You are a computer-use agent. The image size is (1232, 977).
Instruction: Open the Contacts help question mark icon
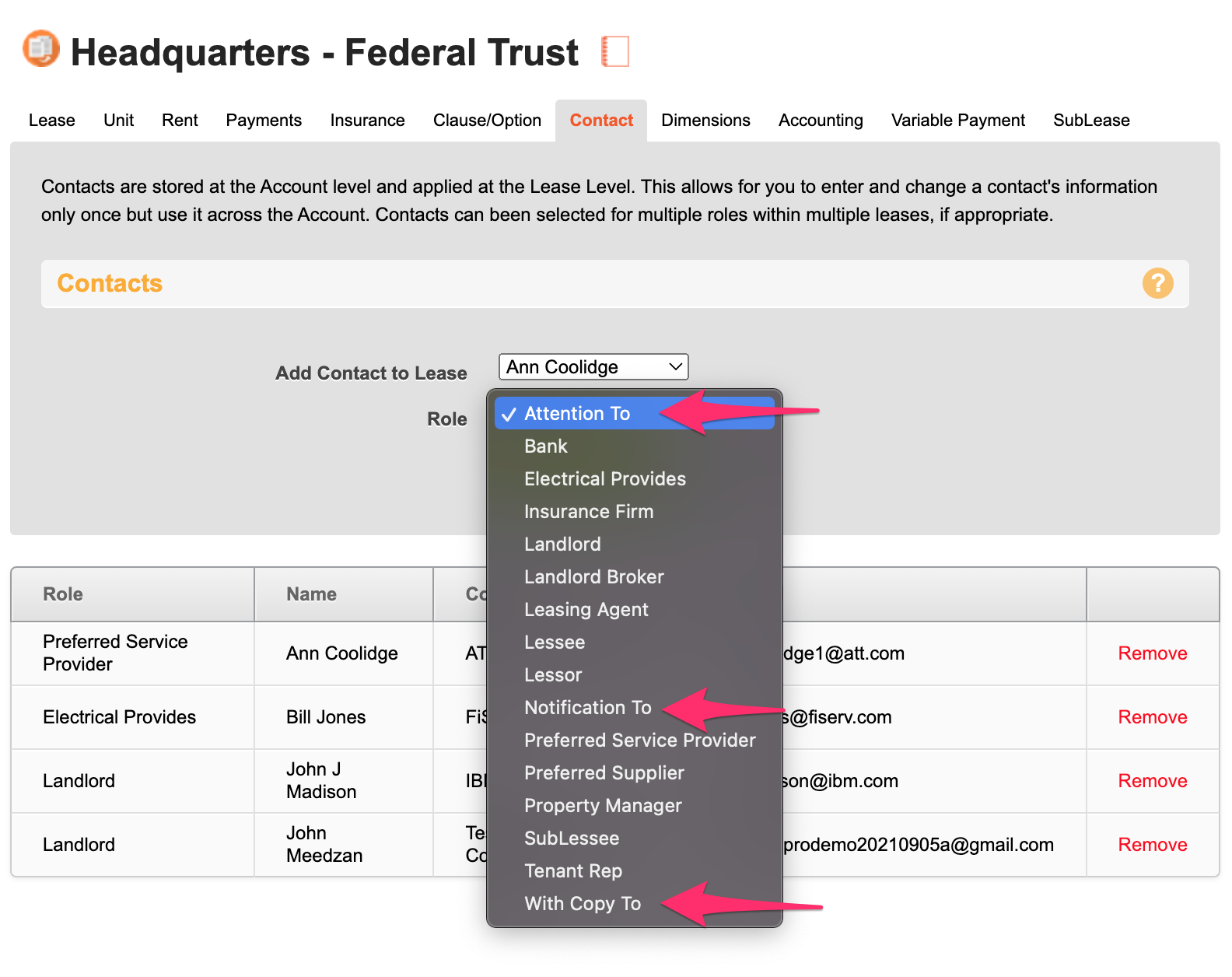pos(1157,283)
